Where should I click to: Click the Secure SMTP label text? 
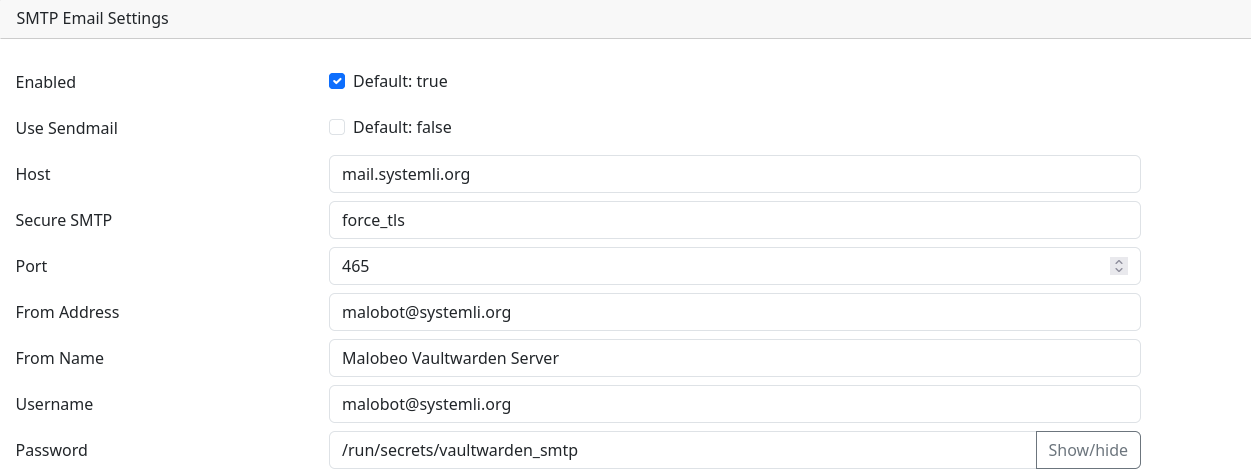coord(64,220)
